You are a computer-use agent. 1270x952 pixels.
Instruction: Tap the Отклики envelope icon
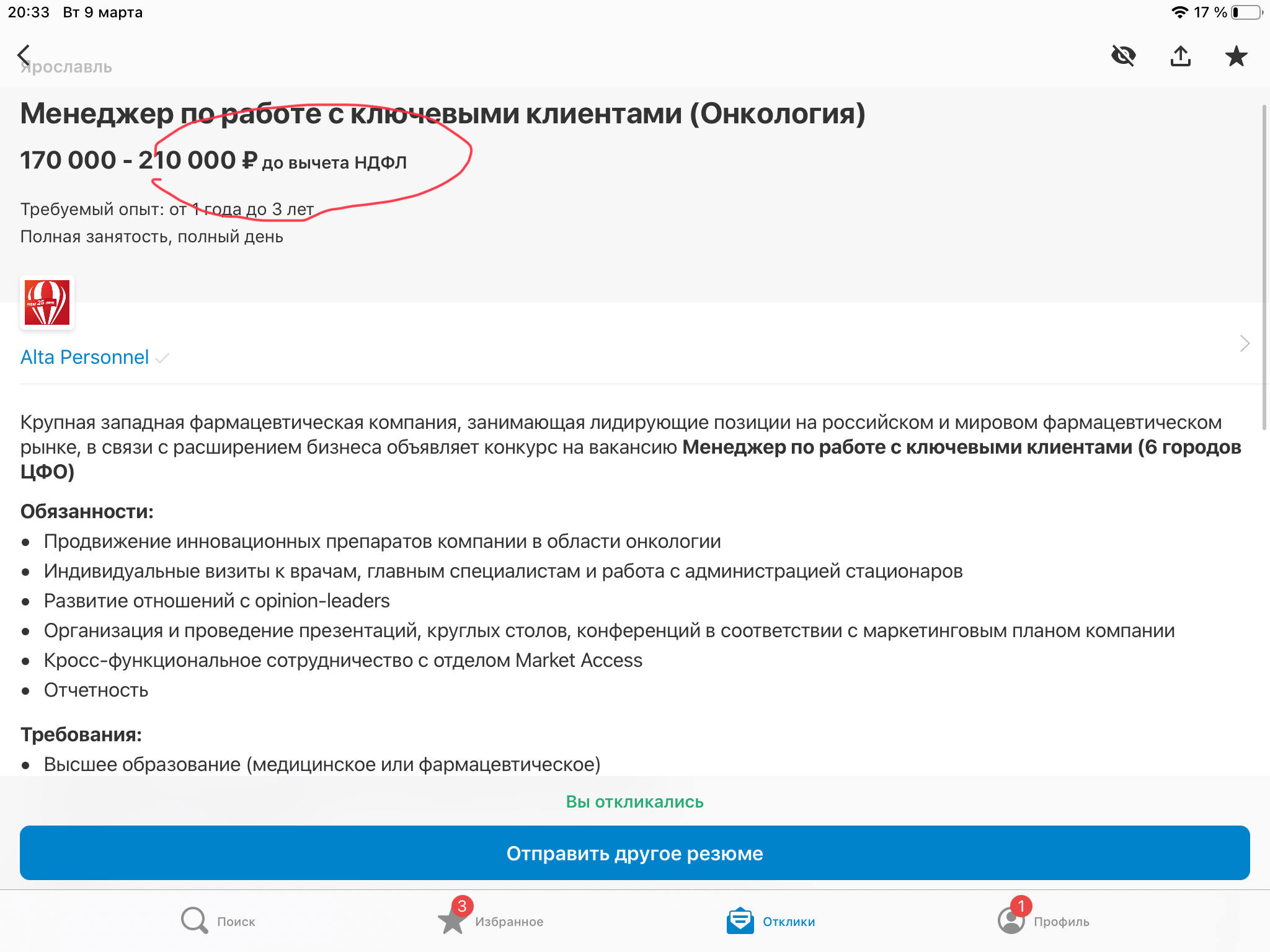[740, 921]
